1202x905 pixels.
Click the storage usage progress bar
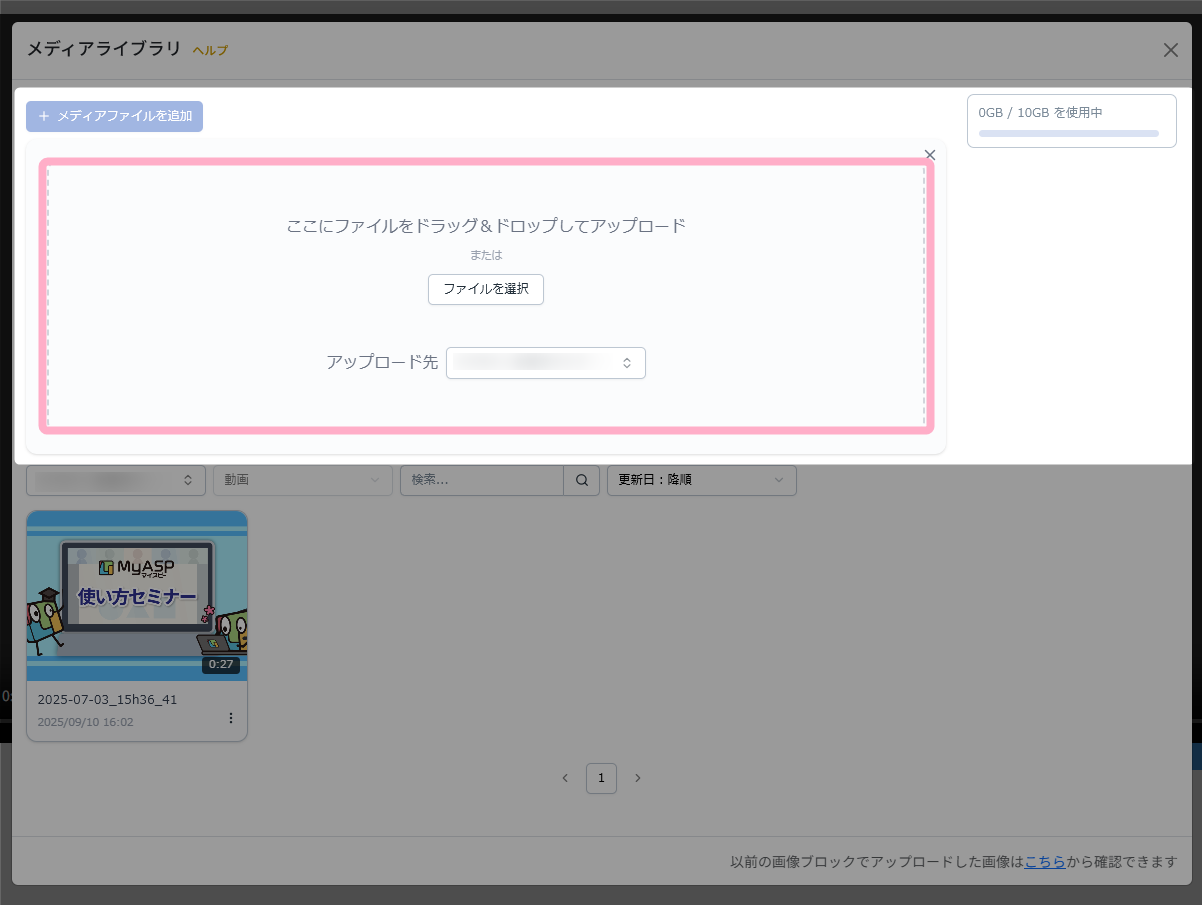1068,133
